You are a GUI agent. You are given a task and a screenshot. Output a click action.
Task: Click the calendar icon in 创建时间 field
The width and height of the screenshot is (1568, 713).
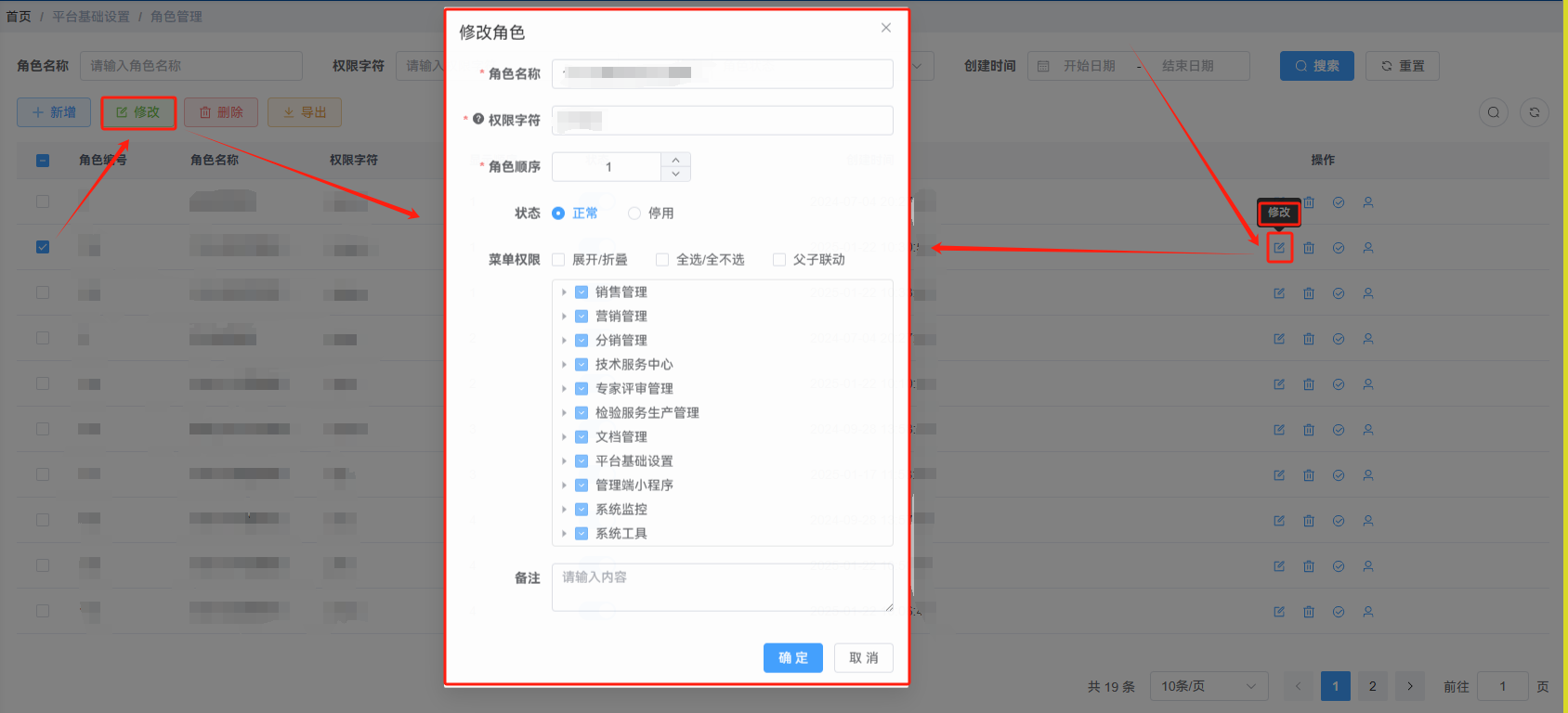(1043, 66)
